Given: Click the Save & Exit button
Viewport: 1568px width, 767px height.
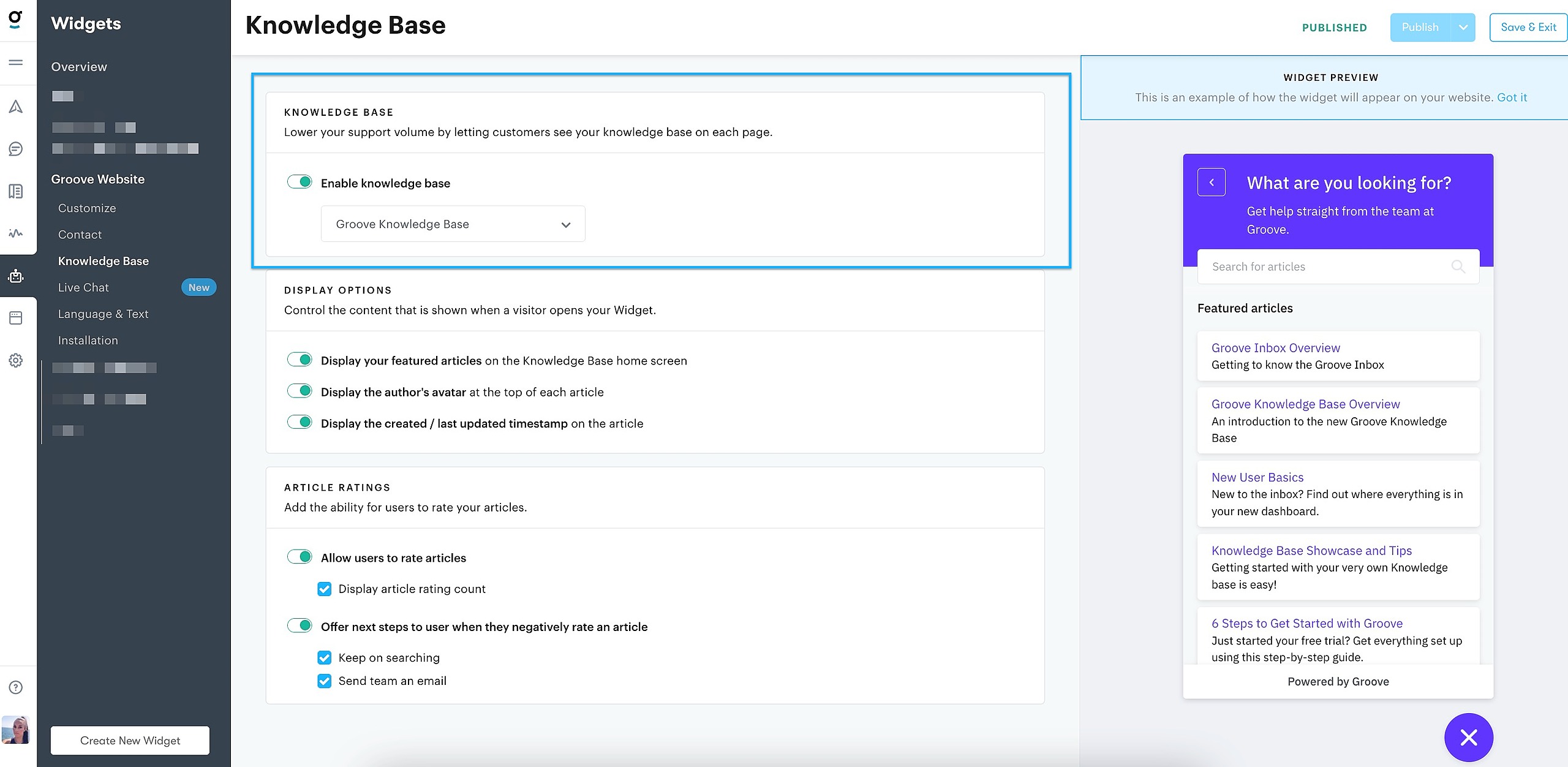Looking at the screenshot, I should (x=1528, y=28).
